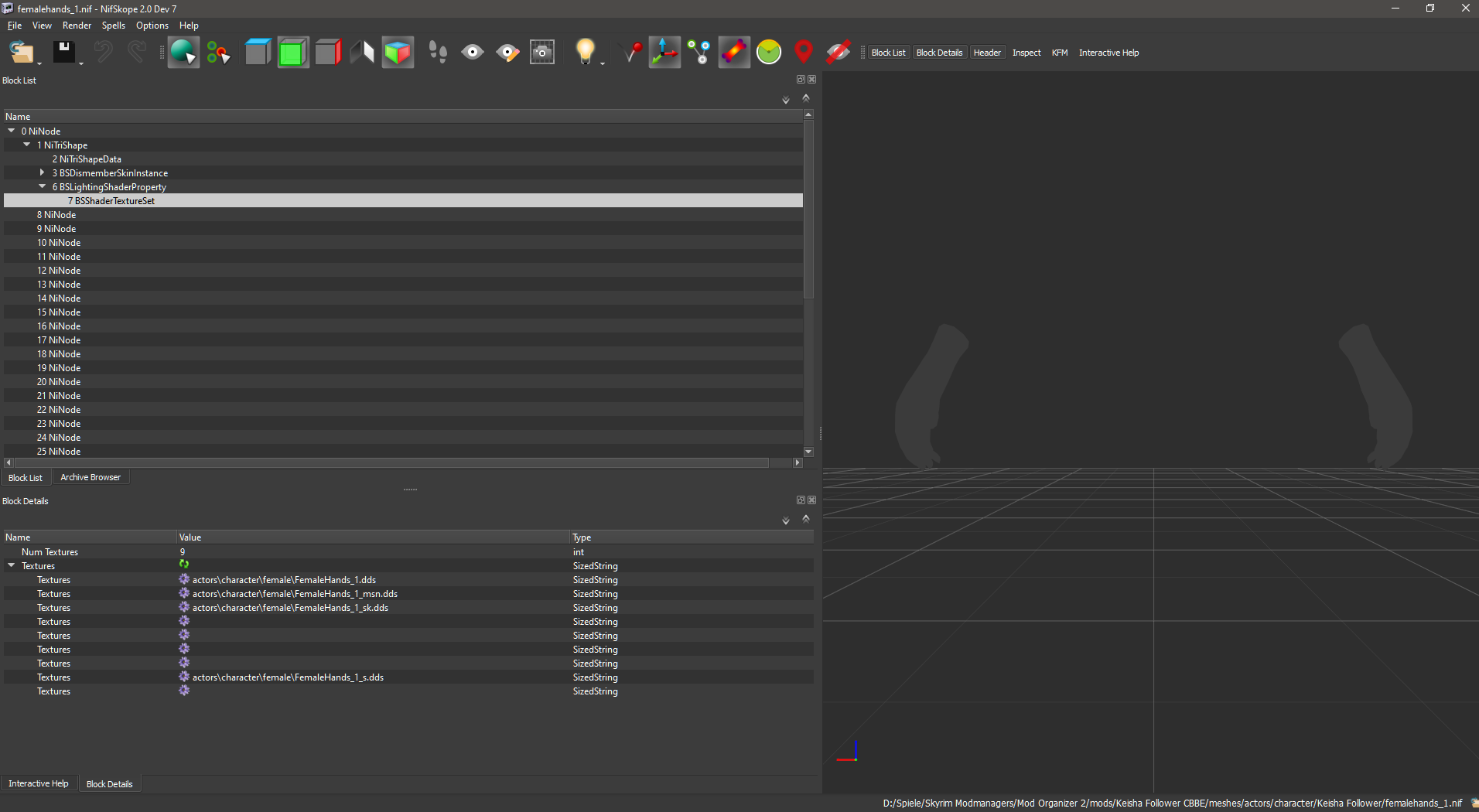Toggle the show axes icon
This screenshot has width=1479, height=812.
tap(664, 53)
